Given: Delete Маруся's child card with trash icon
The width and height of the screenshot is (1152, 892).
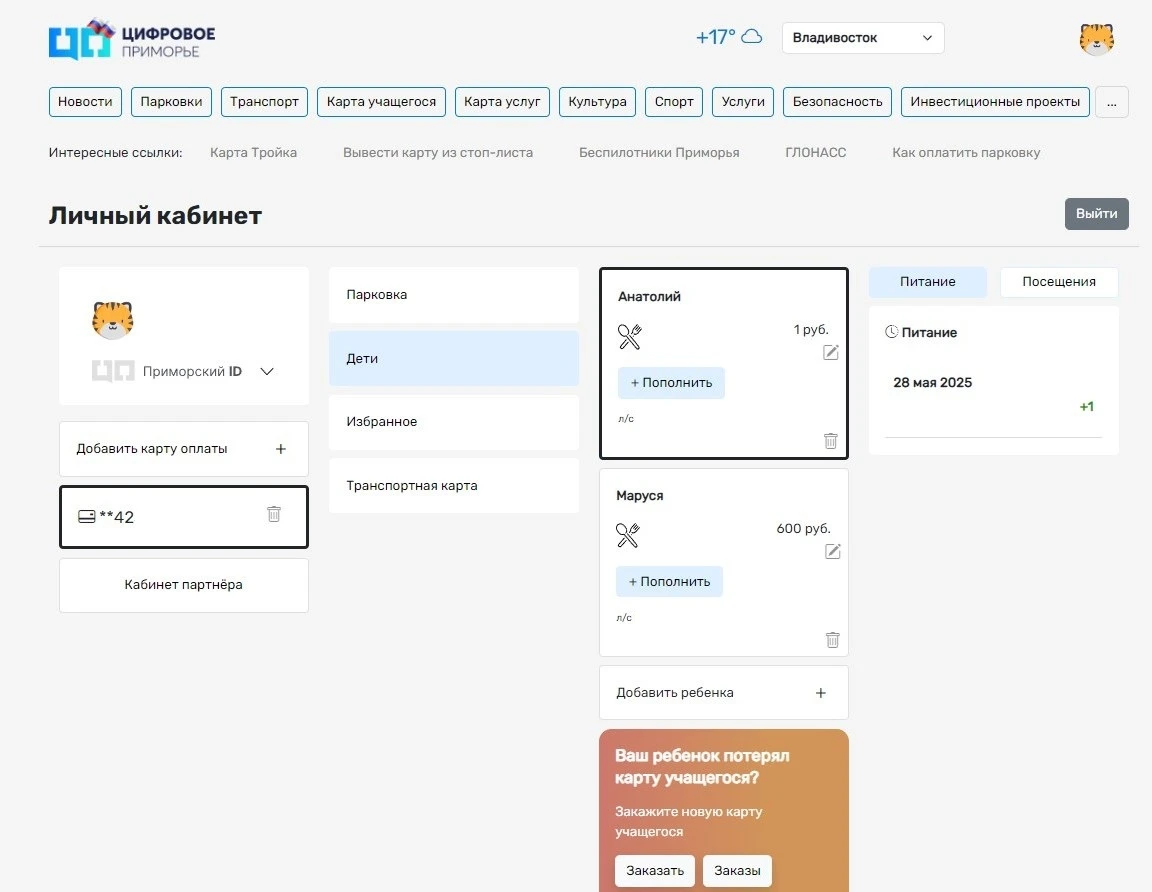Looking at the screenshot, I should [x=832, y=640].
